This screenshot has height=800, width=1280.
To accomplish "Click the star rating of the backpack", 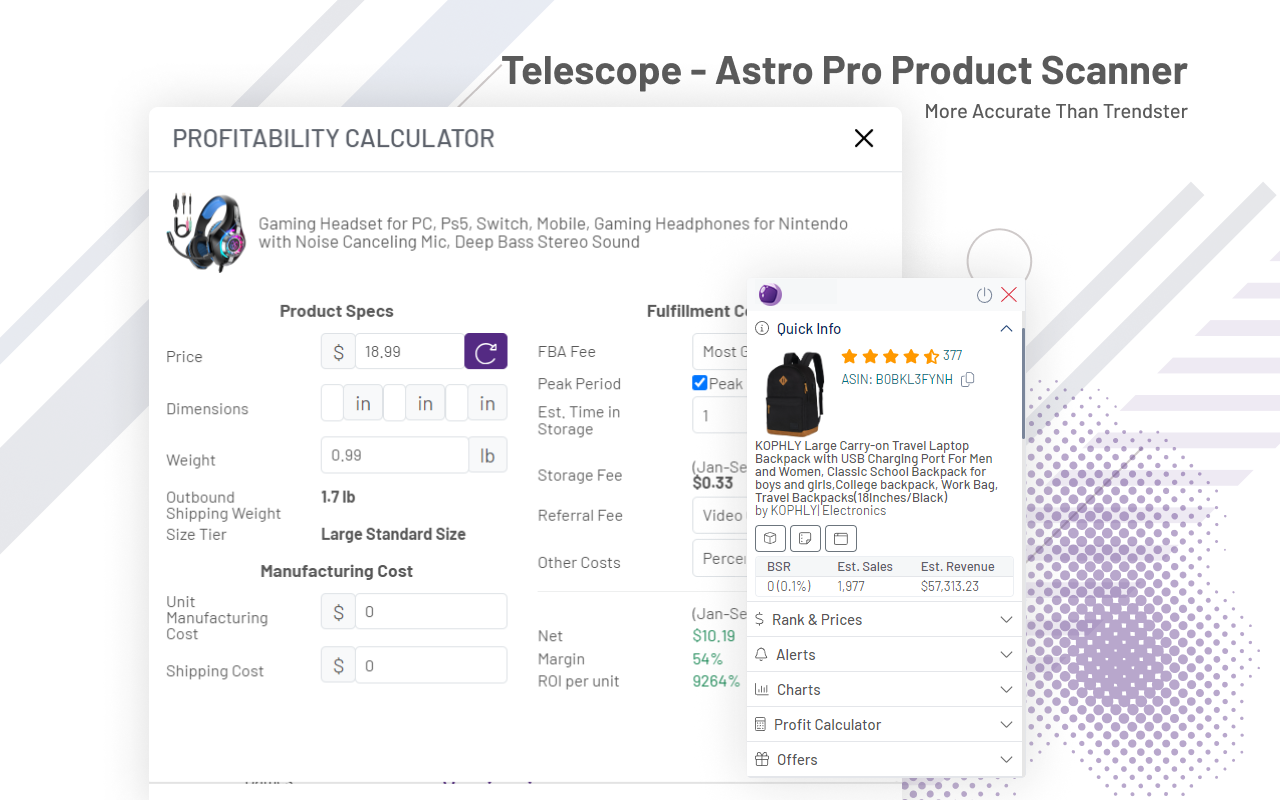I will [x=890, y=356].
